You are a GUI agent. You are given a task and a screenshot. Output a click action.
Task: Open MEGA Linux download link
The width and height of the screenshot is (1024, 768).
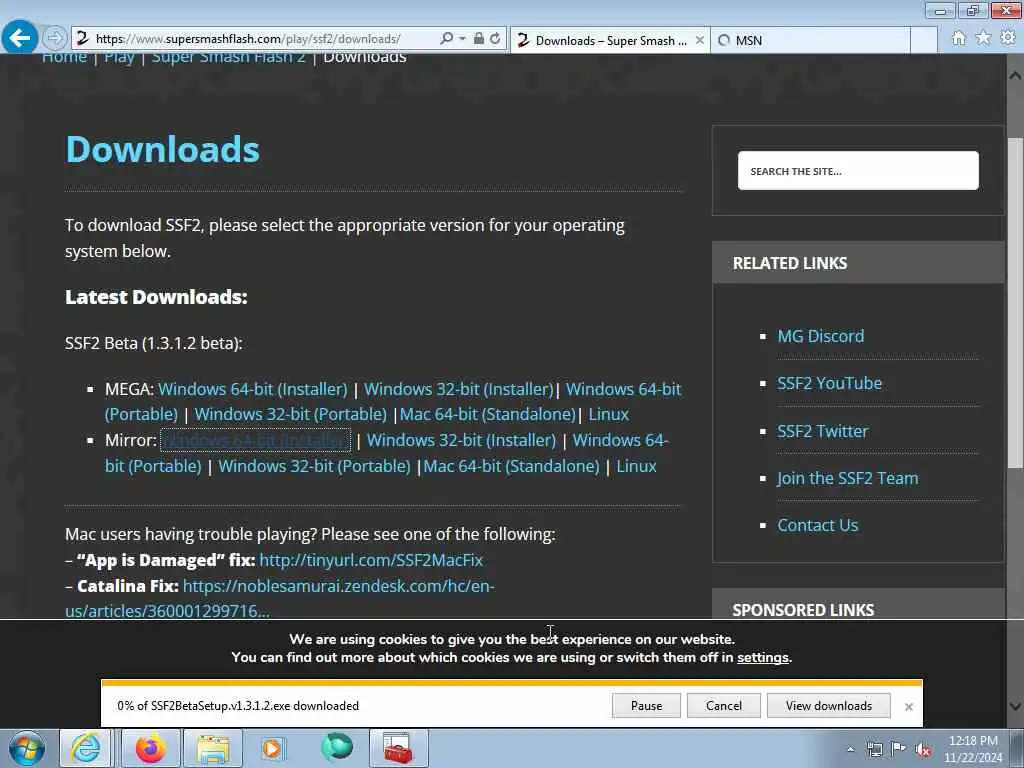[609, 415]
